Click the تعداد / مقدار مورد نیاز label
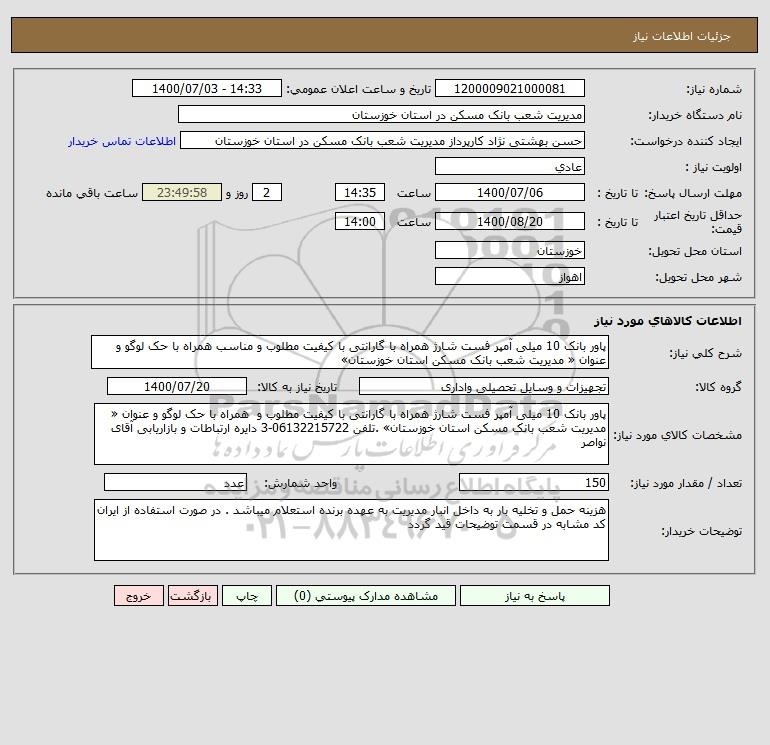 pyautogui.click(x=686, y=483)
